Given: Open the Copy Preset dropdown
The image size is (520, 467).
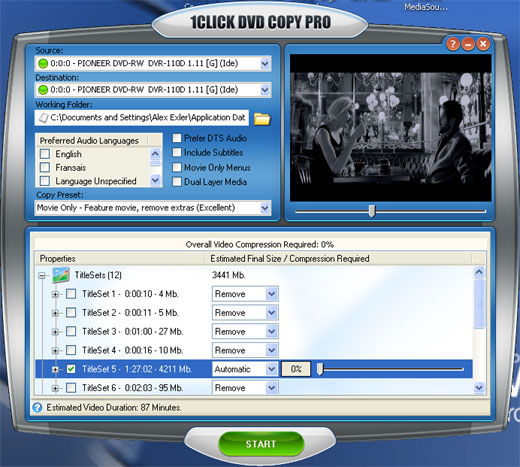Looking at the screenshot, I should pos(265,208).
